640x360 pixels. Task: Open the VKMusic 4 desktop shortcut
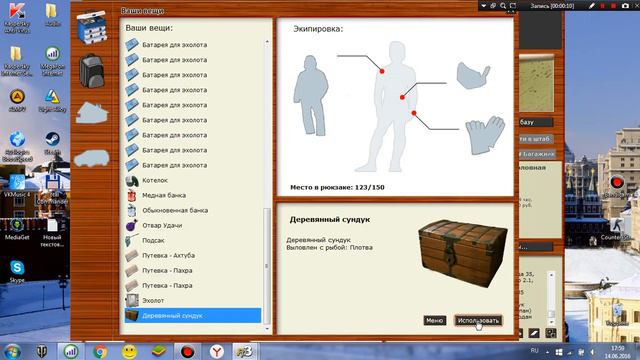point(17,186)
